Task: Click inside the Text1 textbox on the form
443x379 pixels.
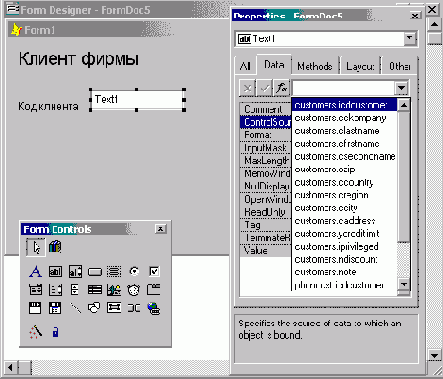Action: point(137,100)
